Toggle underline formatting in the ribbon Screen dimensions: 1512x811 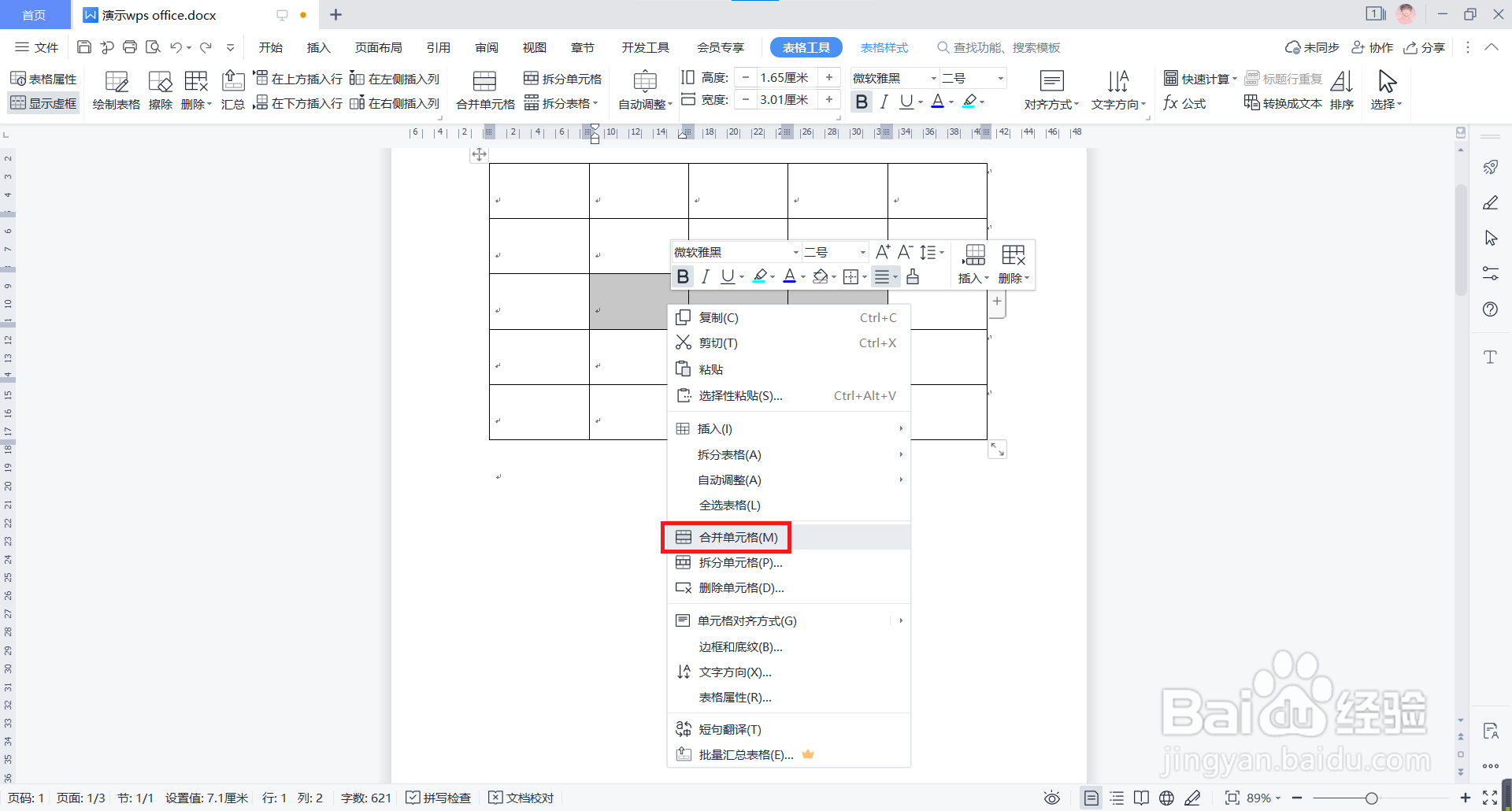tap(906, 102)
